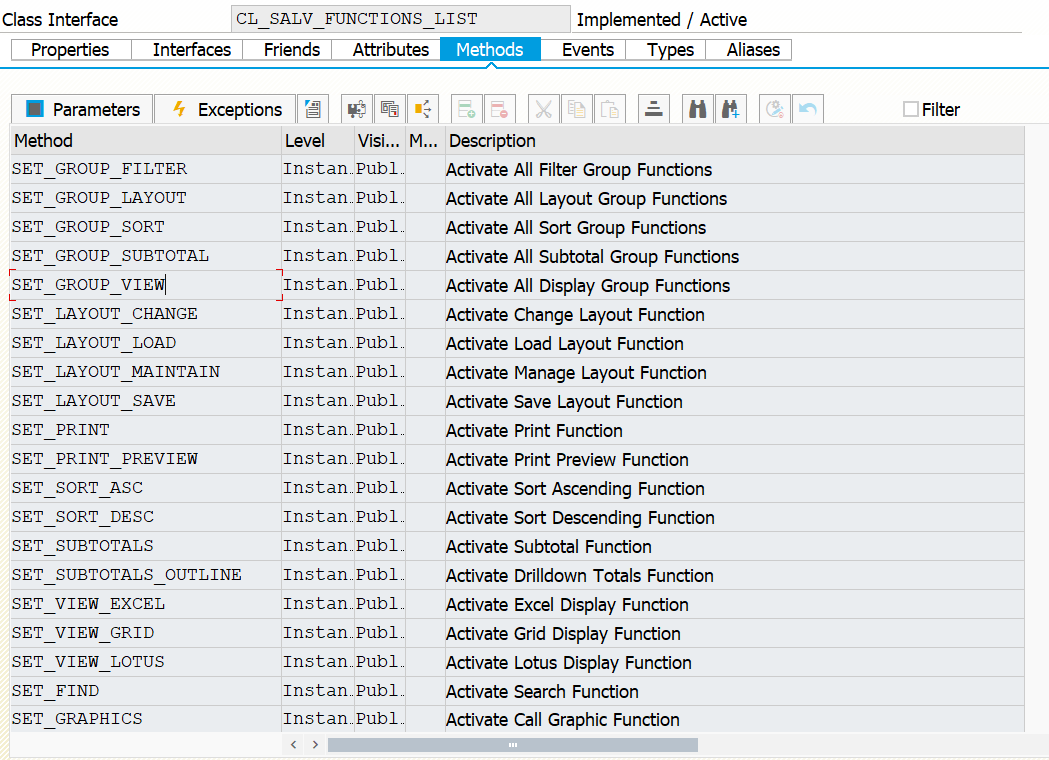Click the orange hierarchy arrows icon

pyautogui.click(x=422, y=109)
